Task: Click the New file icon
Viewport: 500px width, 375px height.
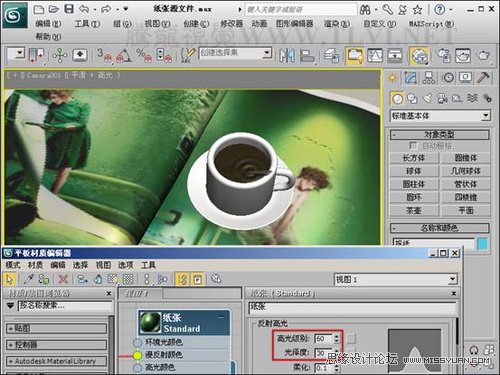Action: point(39,9)
